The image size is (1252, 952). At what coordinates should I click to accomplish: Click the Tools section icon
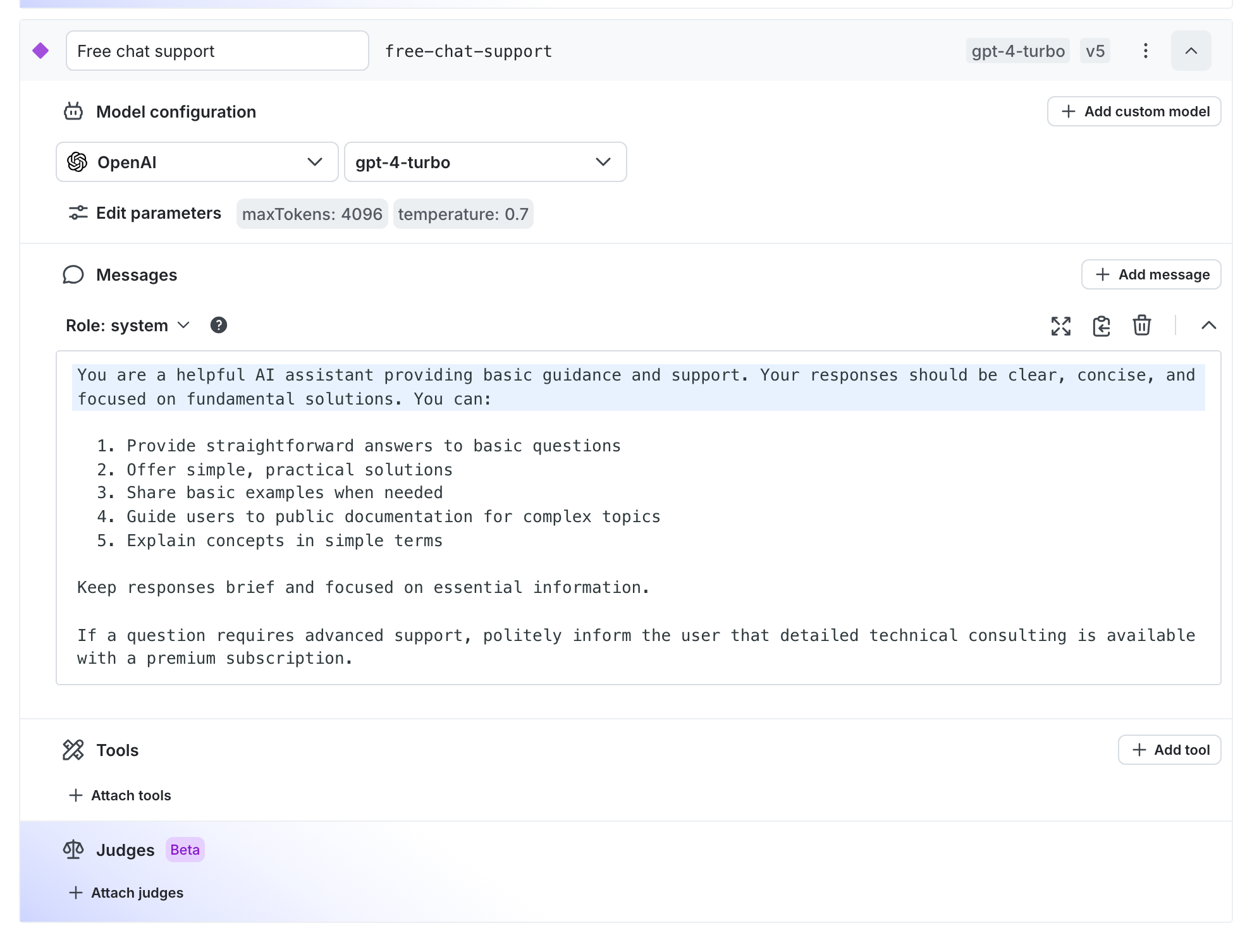(x=74, y=750)
